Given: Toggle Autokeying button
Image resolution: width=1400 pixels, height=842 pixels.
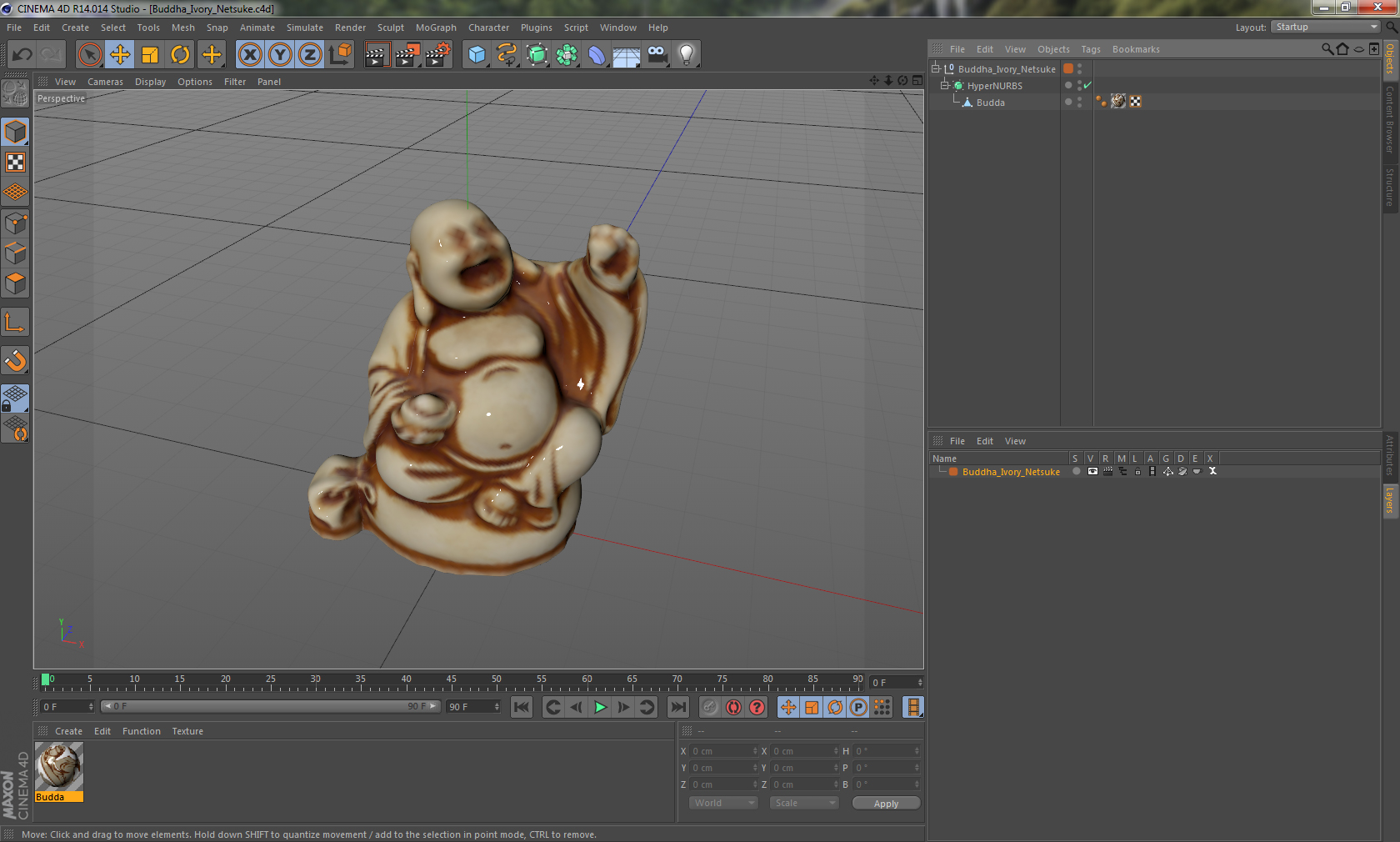Looking at the screenshot, I should tap(733, 707).
